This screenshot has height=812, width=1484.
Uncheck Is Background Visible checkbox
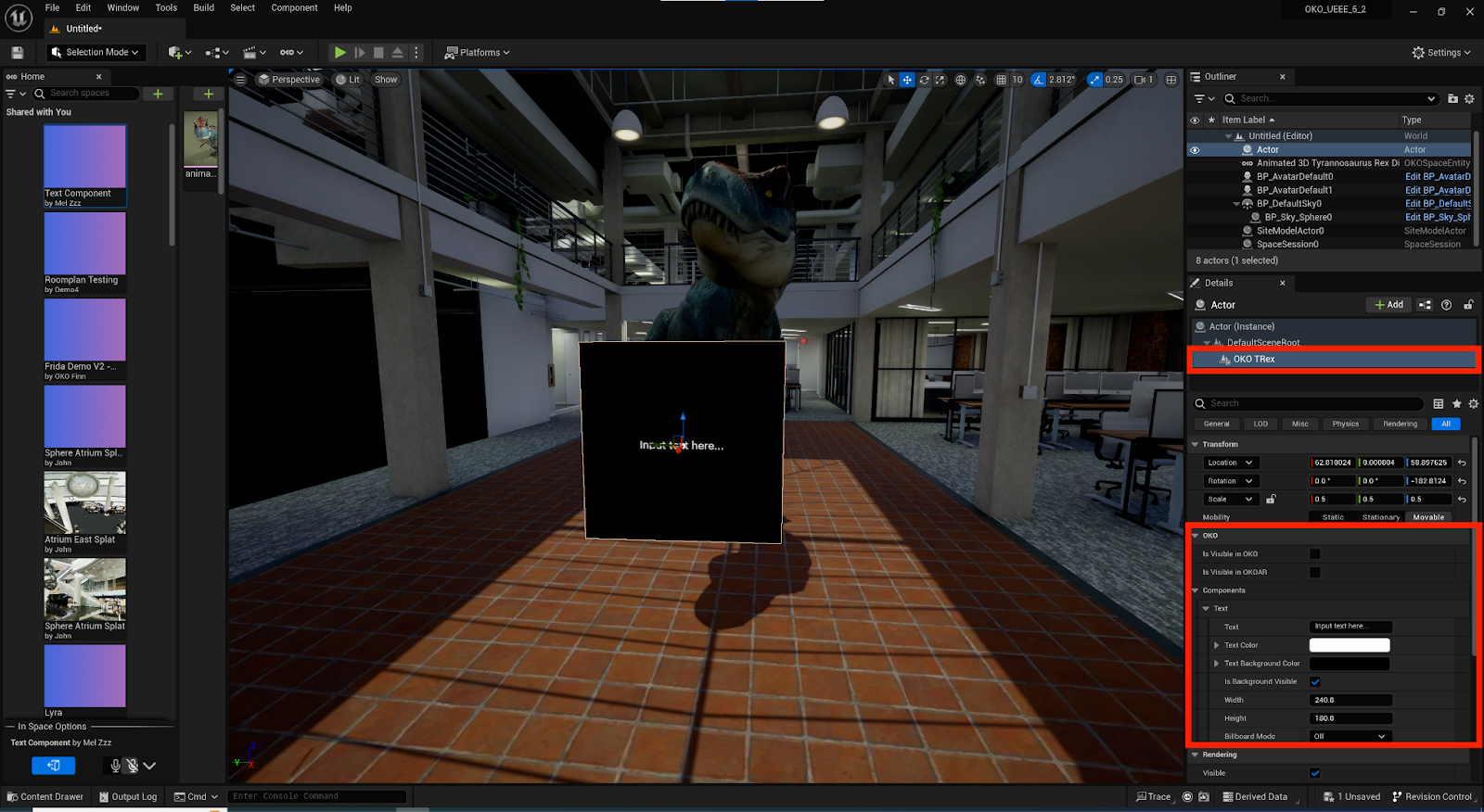1314,682
